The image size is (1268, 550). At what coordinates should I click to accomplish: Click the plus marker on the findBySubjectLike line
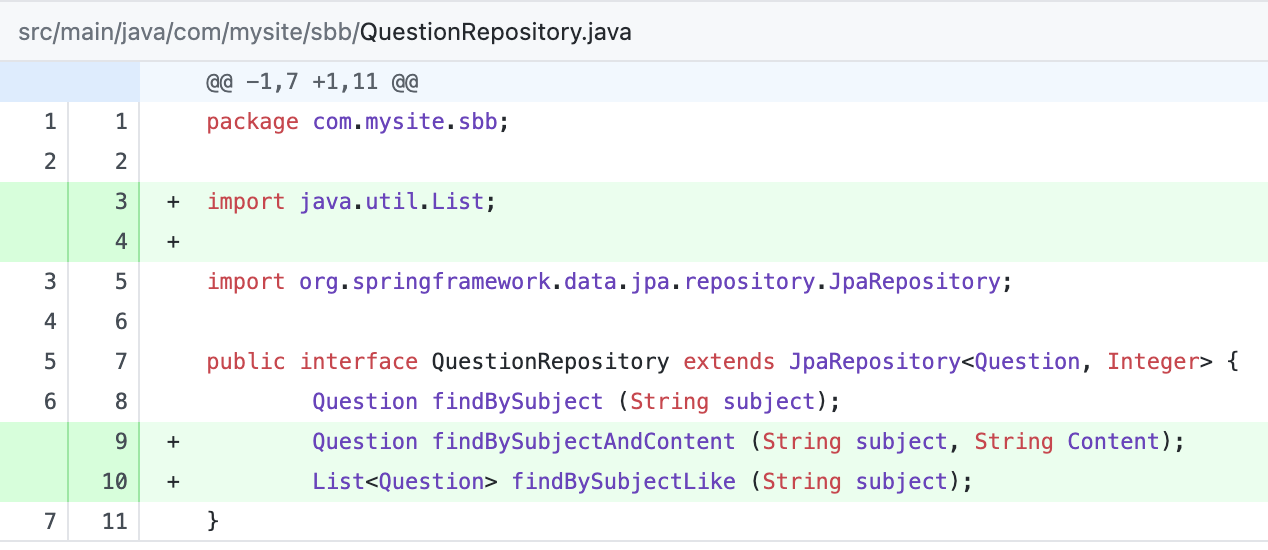click(173, 482)
